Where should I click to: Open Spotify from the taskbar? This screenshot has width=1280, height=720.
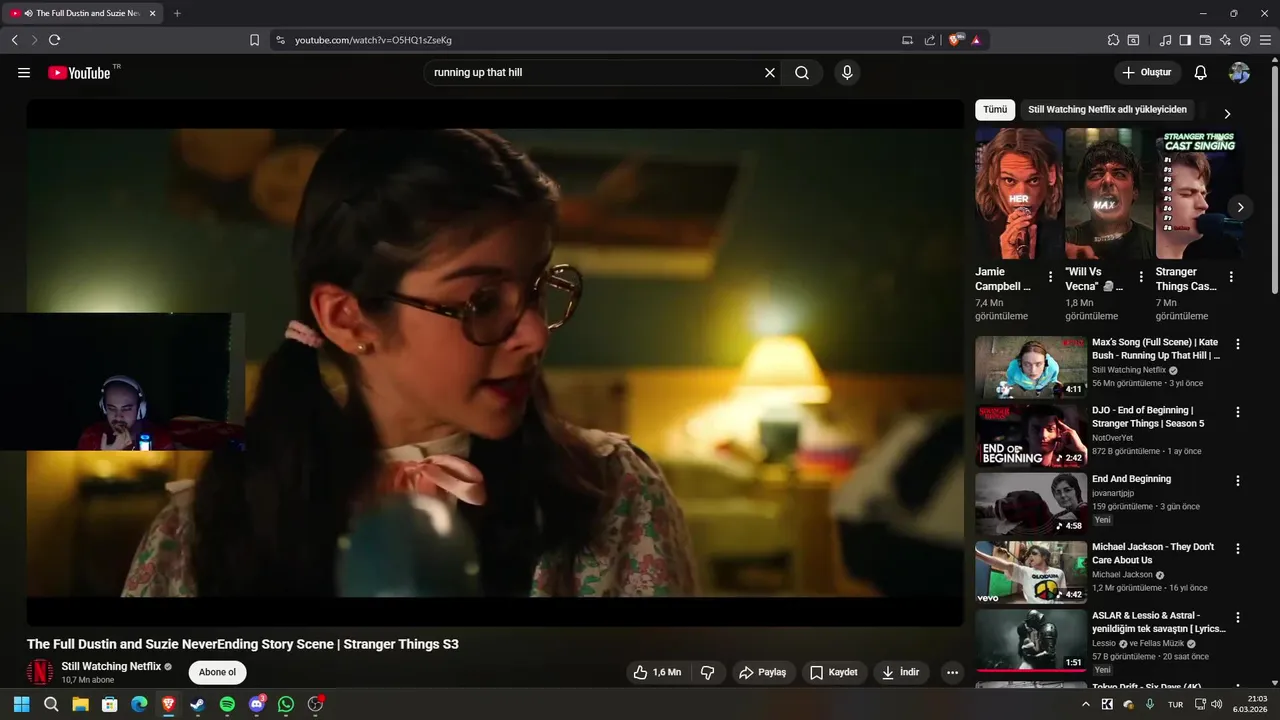point(227,704)
